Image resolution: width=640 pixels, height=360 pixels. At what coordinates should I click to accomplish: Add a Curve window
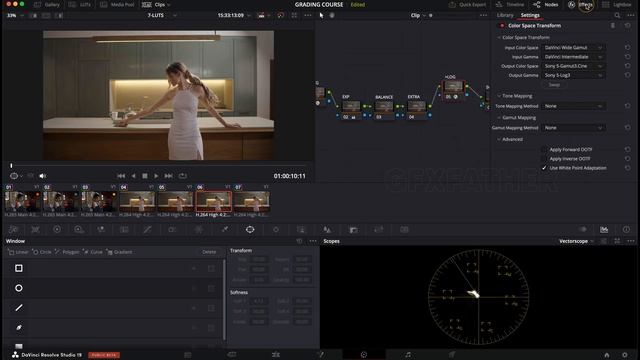click(93, 252)
